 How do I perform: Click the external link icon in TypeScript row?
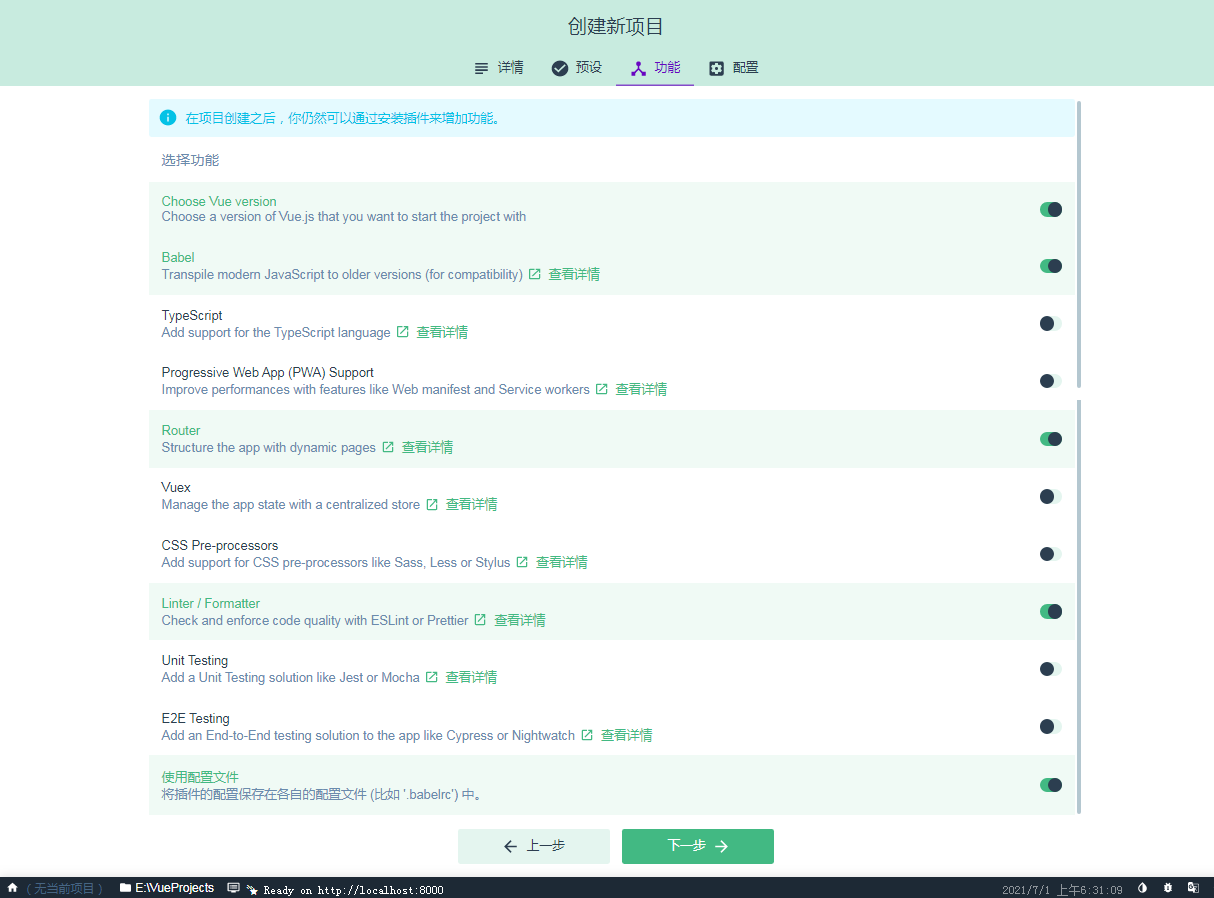pos(403,332)
